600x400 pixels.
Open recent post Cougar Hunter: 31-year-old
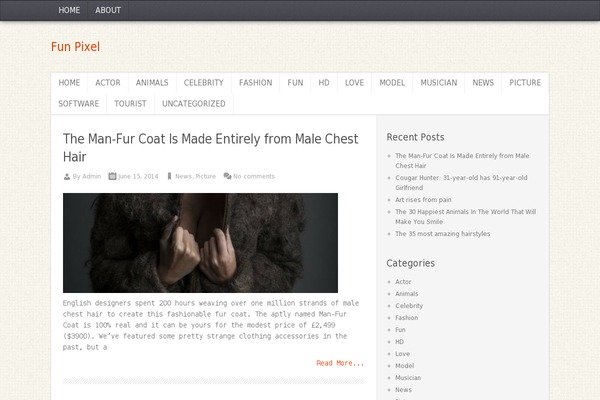(x=461, y=183)
